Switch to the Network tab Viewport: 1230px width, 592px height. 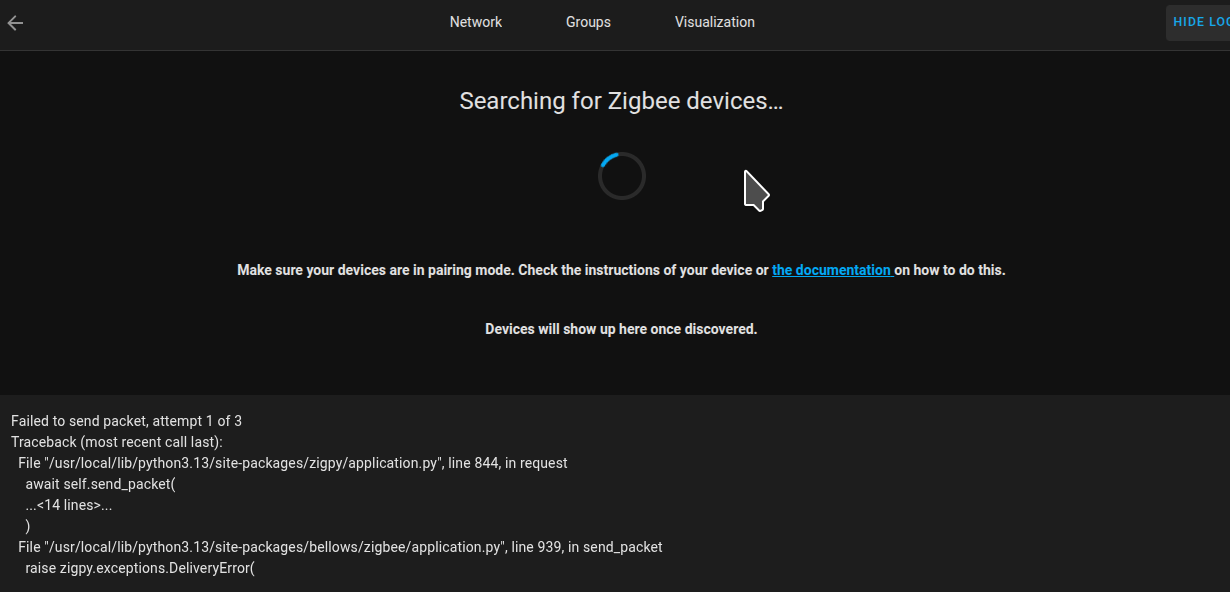[x=476, y=22]
